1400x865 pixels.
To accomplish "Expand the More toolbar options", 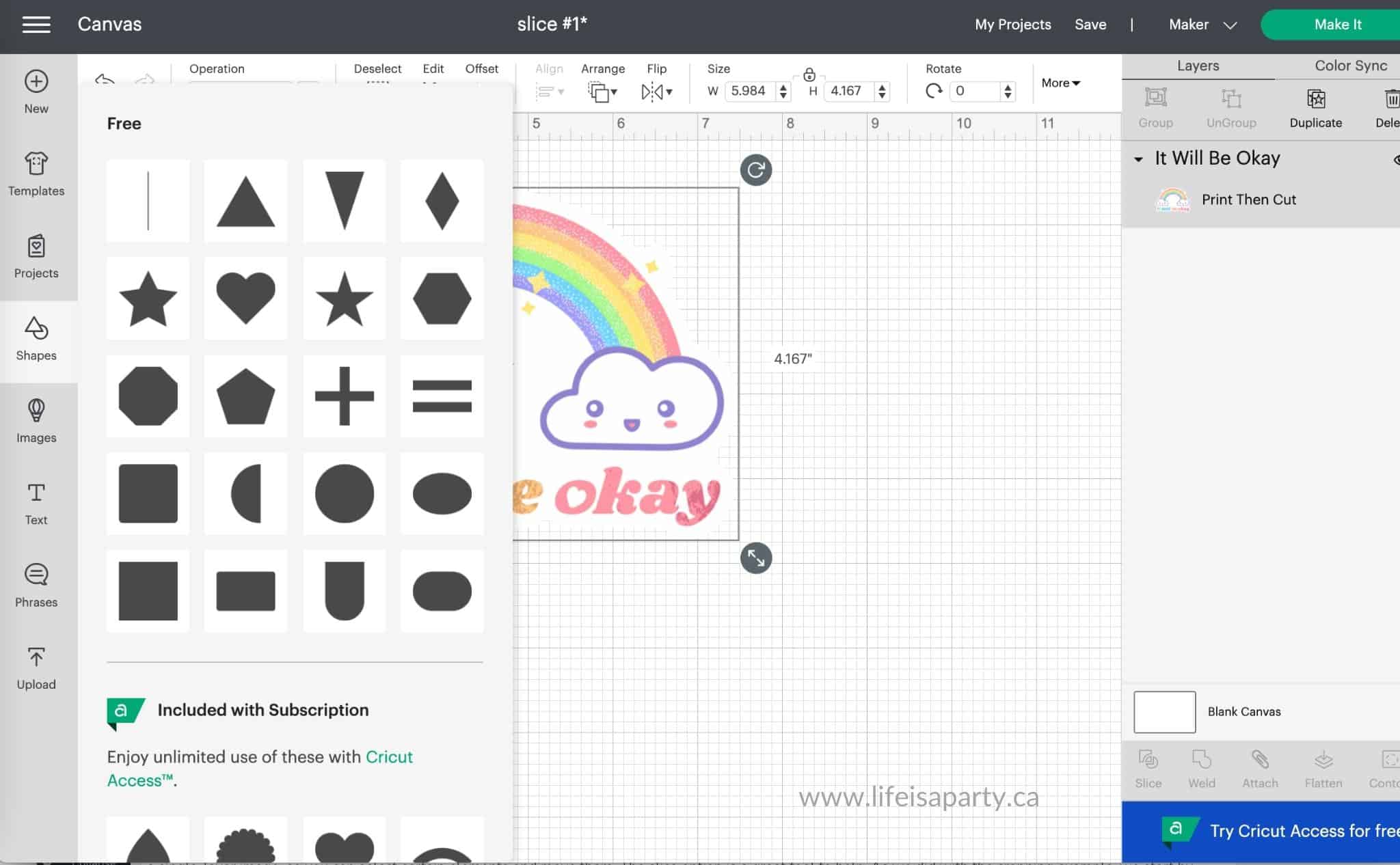I will [x=1060, y=83].
